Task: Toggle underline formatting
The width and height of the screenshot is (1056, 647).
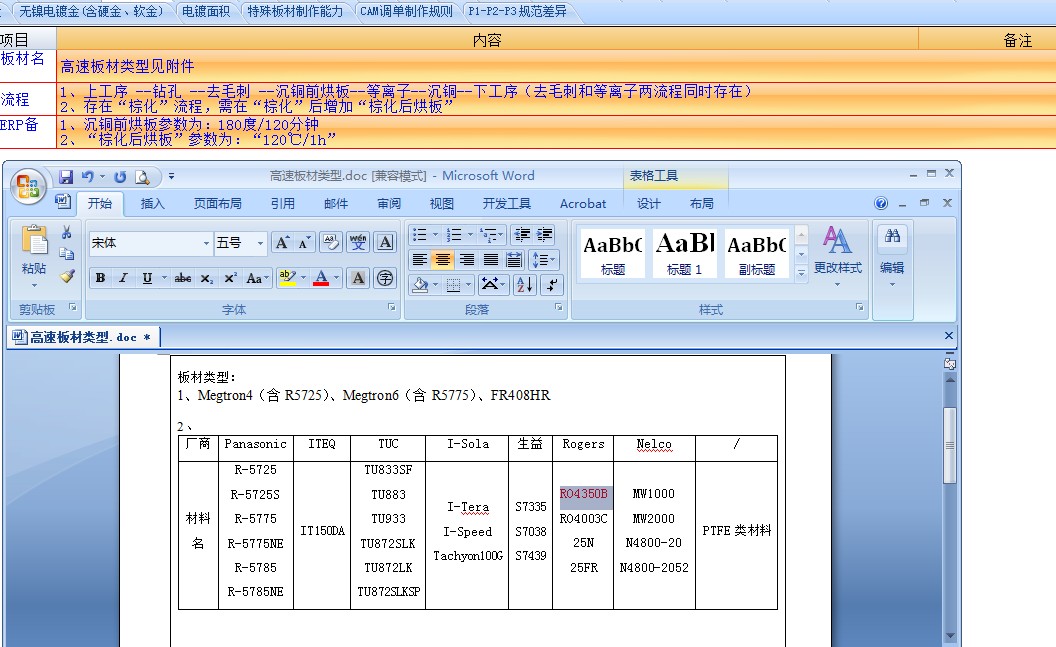Action: [147, 278]
